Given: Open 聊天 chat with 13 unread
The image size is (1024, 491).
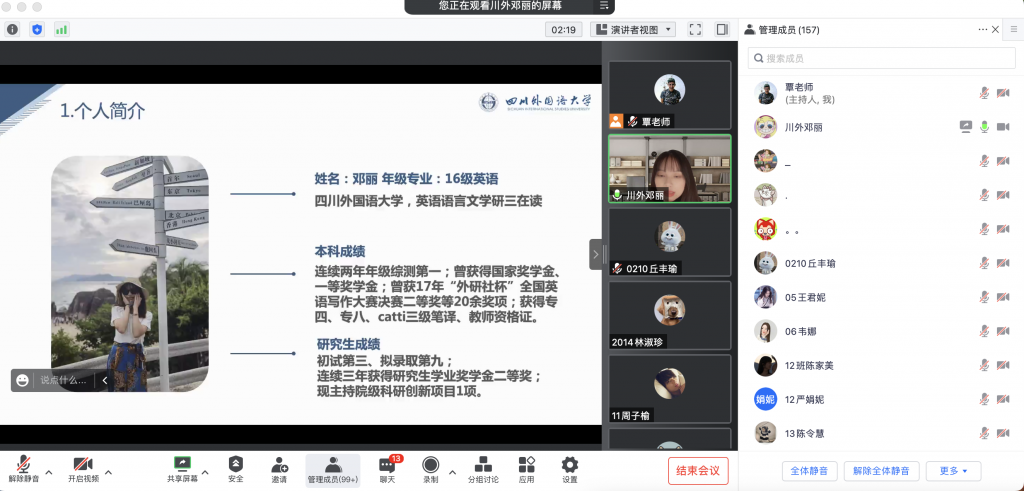Looking at the screenshot, I should 387,469.
